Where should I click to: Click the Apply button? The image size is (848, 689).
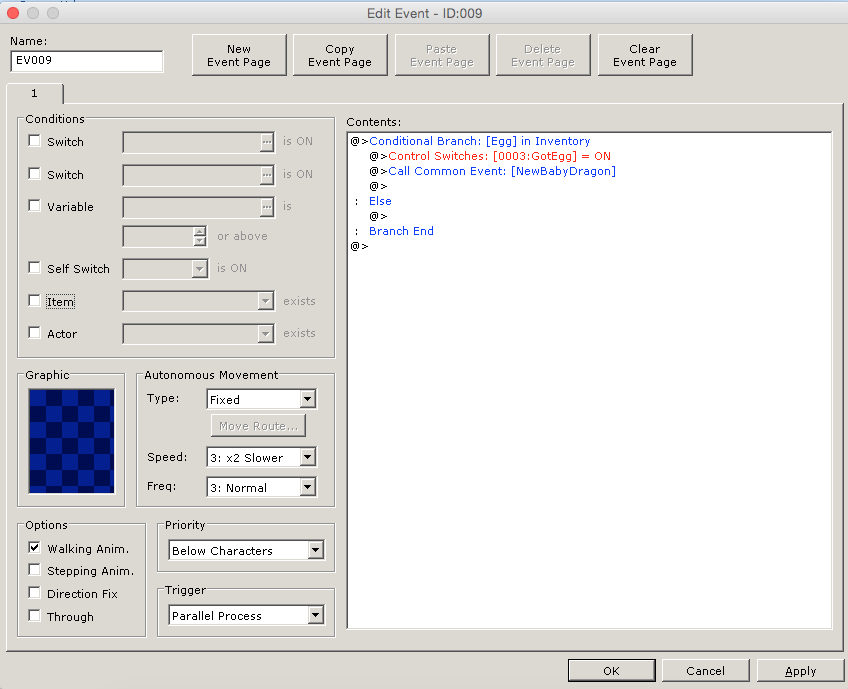point(800,671)
